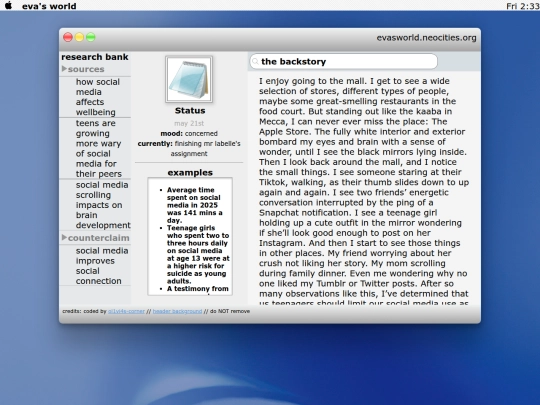The height and width of the screenshot is (405, 540).
Task: Expand the sources disclosure triangle
Action: (64, 69)
